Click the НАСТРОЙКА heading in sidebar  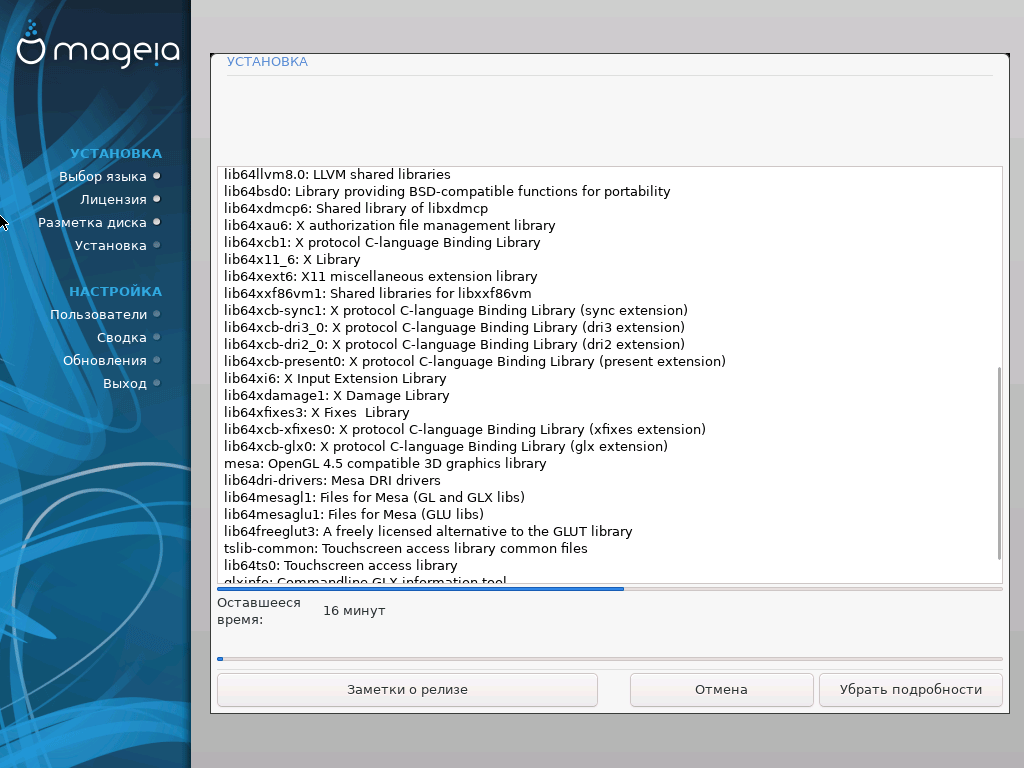coord(115,291)
